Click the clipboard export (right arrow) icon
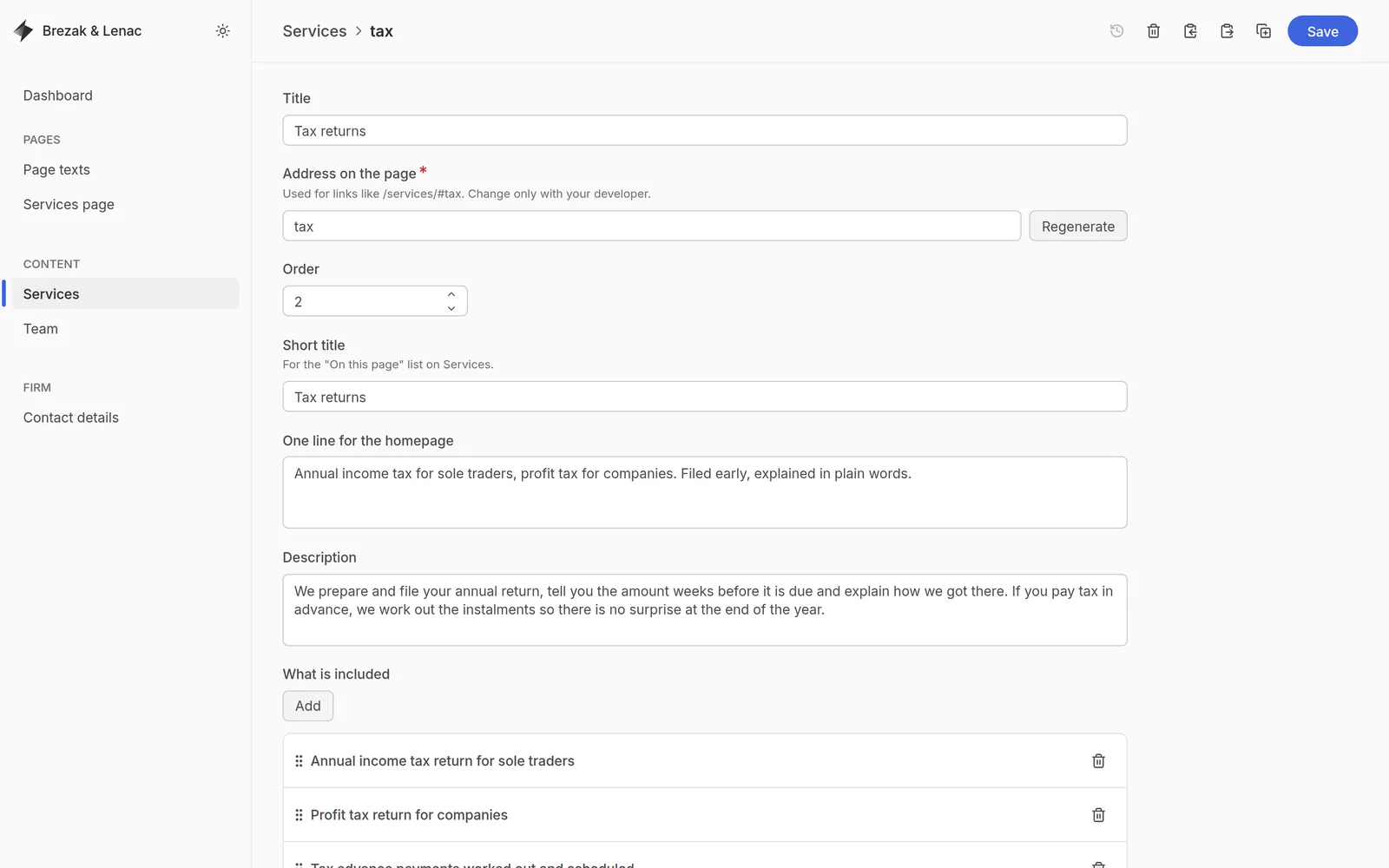This screenshot has width=1389, height=868. [1227, 31]
